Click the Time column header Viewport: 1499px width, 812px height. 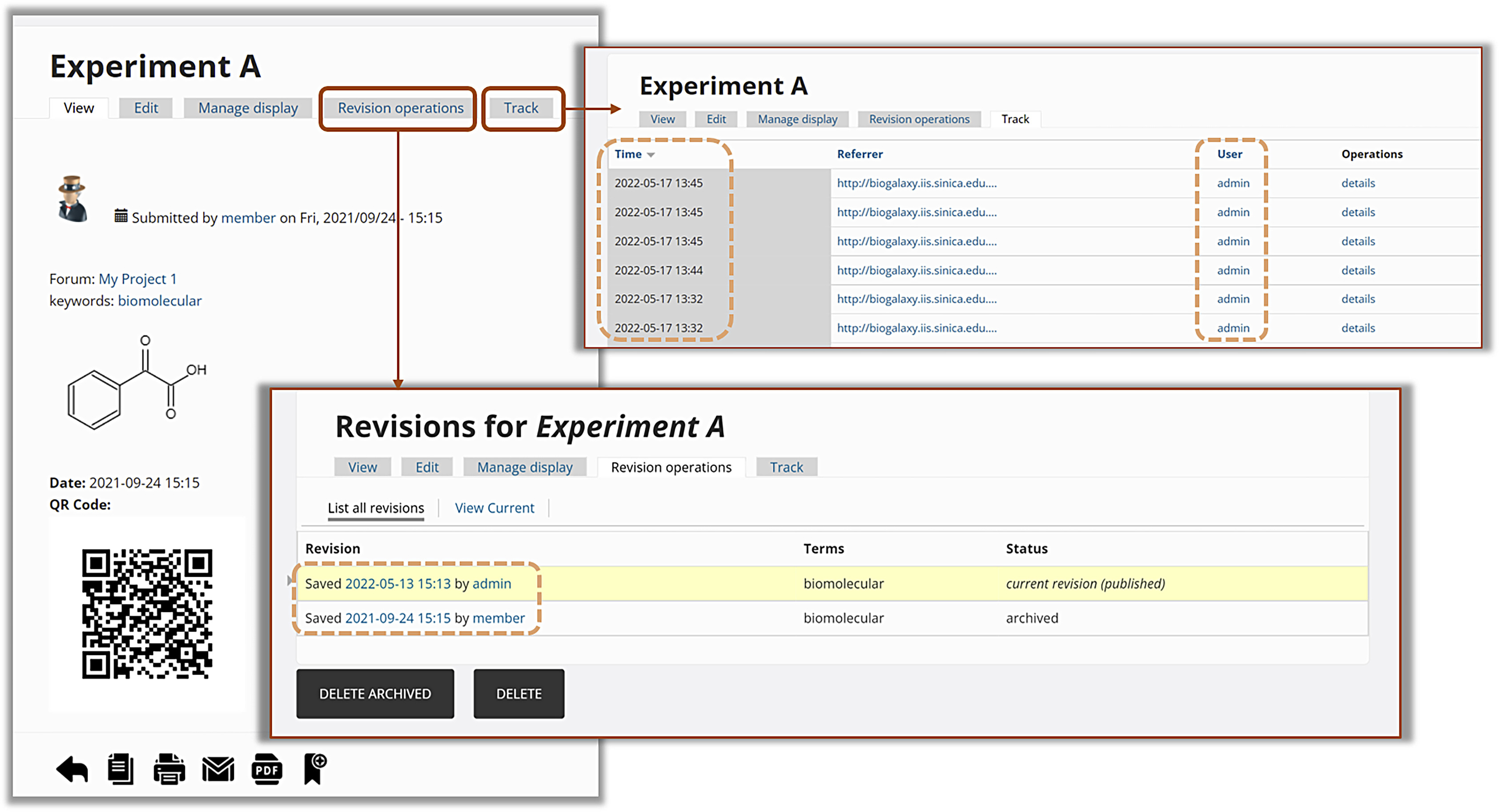click(628, 154)
